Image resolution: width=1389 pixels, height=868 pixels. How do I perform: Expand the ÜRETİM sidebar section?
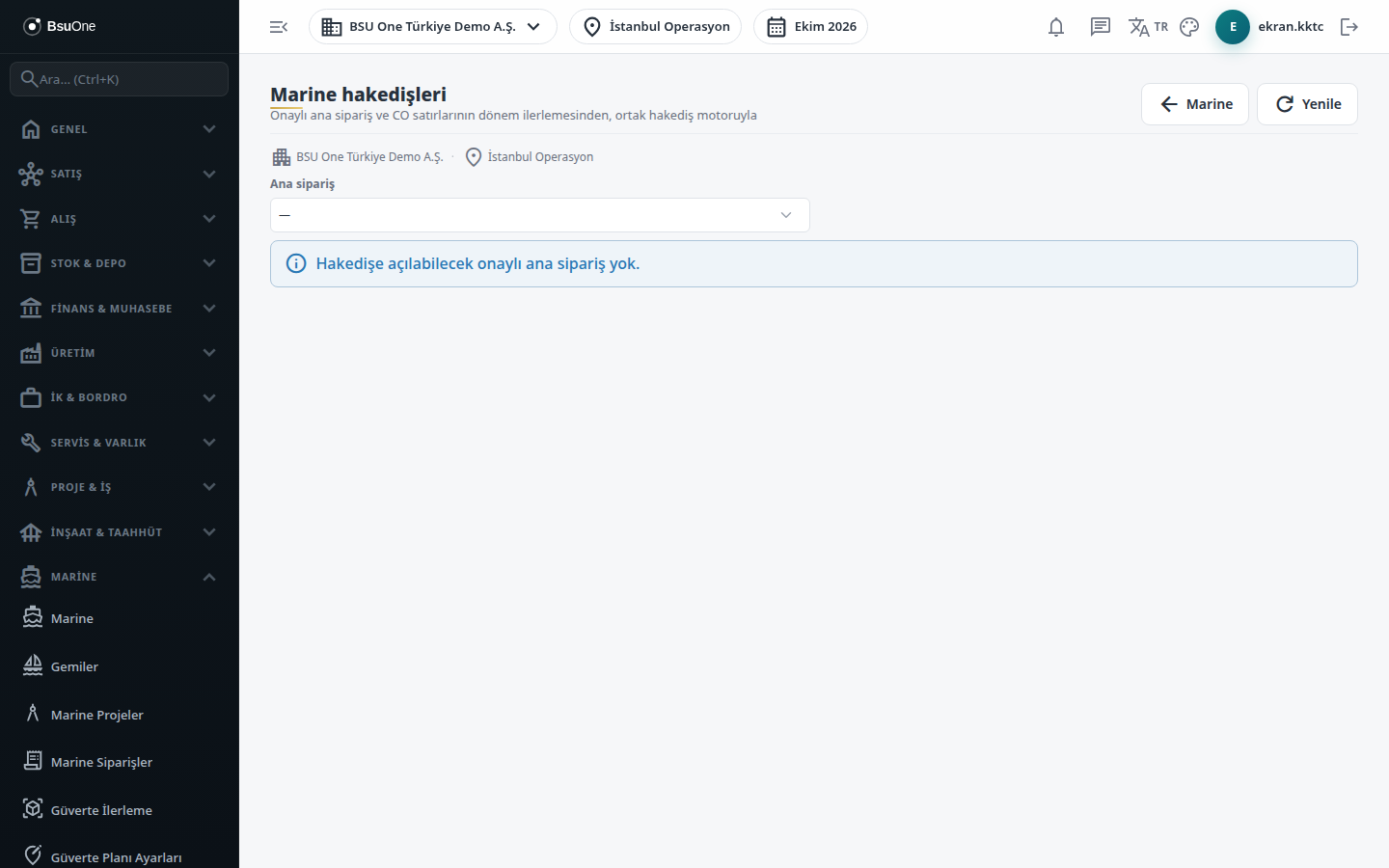[120, 353]
